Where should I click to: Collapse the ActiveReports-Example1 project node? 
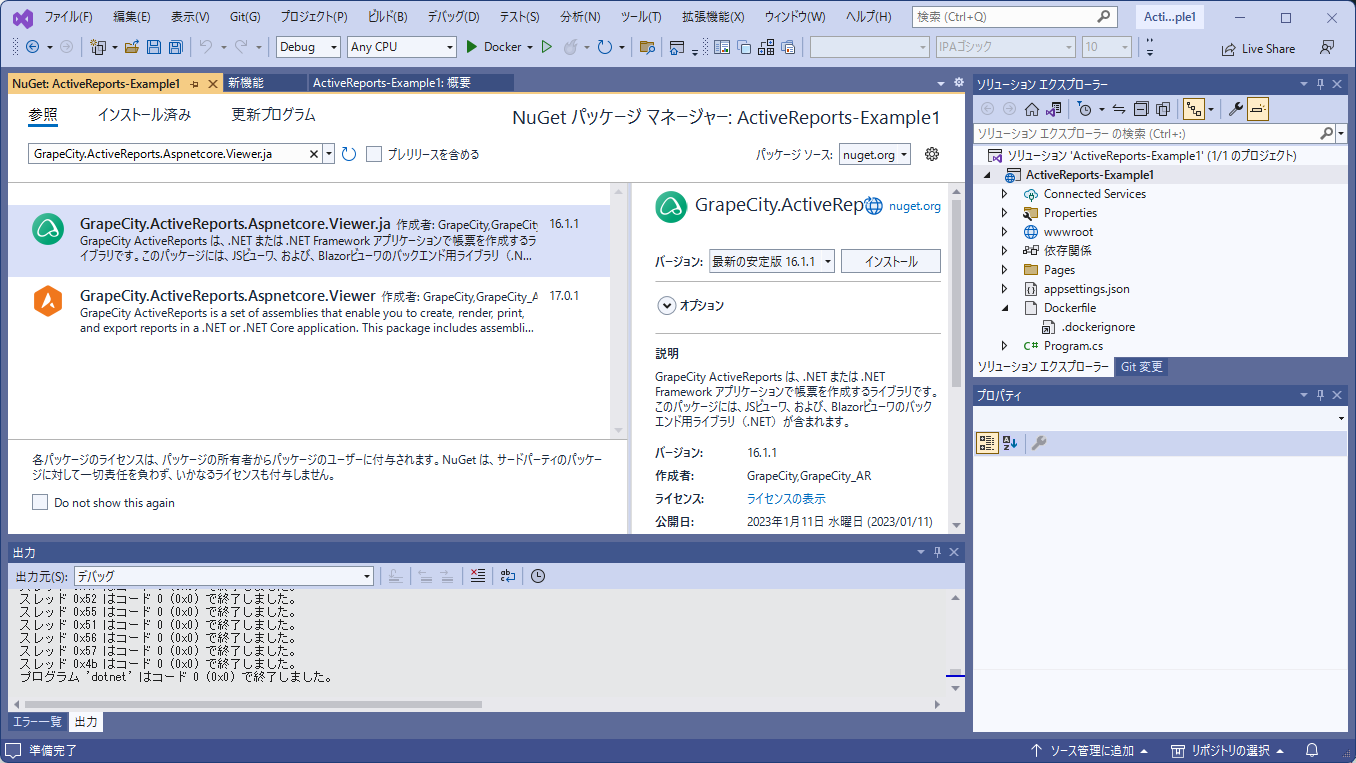click(988, 175)
